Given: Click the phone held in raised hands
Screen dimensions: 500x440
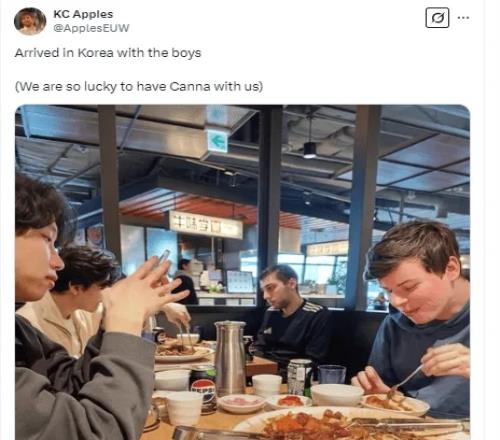Looking at the screenshot, I should click(164, 257).
